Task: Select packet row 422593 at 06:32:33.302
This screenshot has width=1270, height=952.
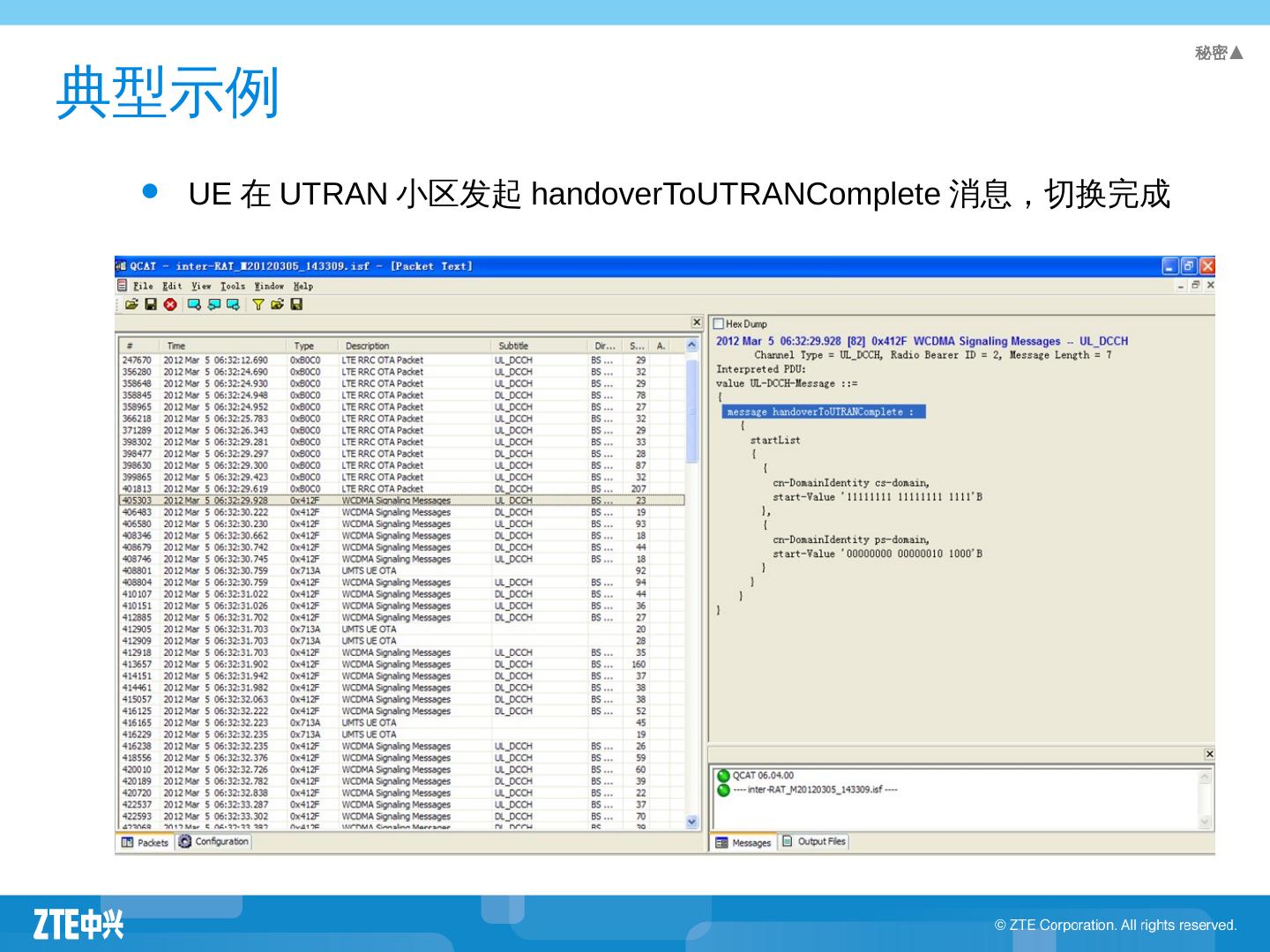Action: pyautogui.click(x=401, y=816)
